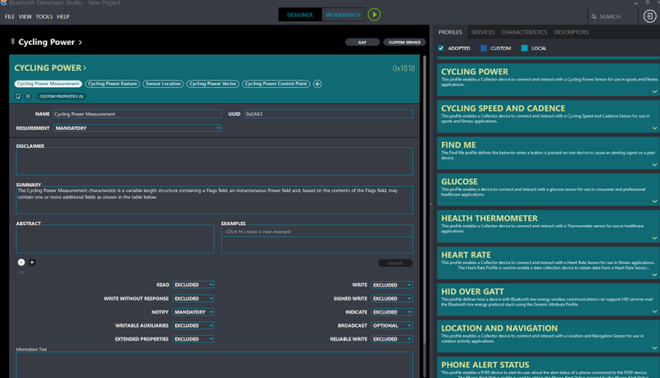Image resolution: width=660 pixels, height=378 pixels.
Task: Select Cycling Power Control Point pill
Action: tap(276, 84)
